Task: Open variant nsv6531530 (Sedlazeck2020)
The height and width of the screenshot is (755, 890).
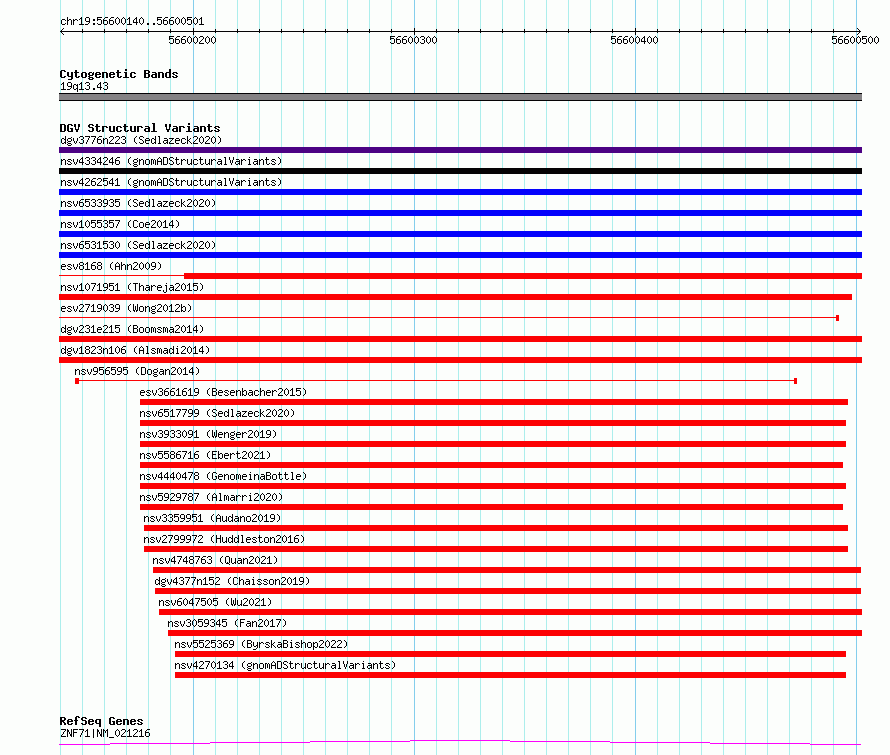Action: [138, 245]
